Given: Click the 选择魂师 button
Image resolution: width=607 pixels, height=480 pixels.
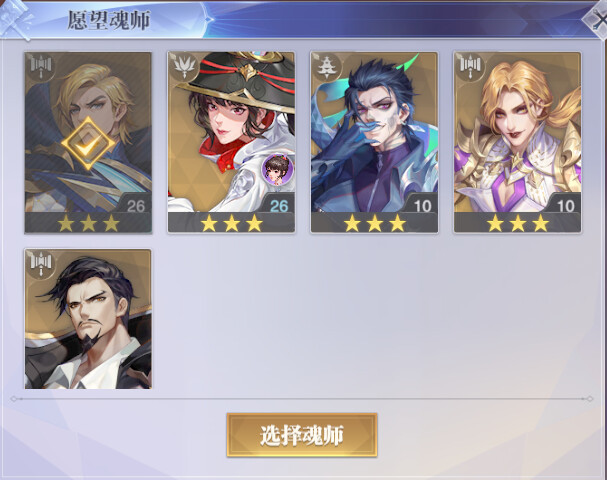Looking at the screenshot, I should [302, 435].
